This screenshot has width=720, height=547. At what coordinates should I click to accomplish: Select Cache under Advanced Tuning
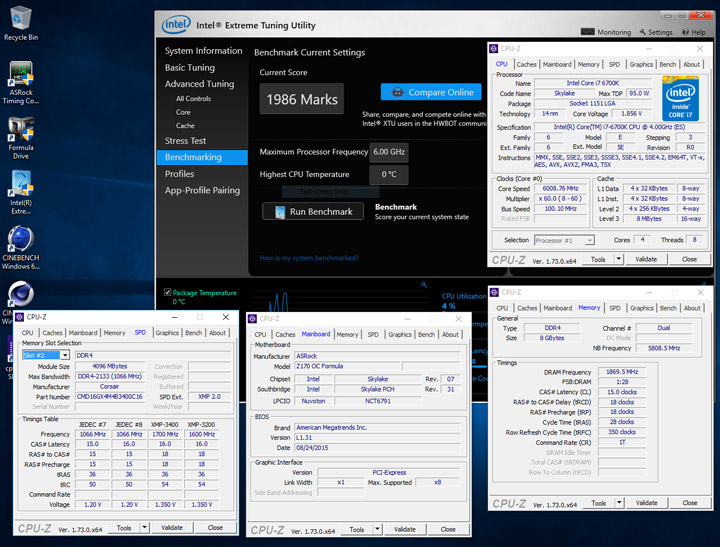185,125
